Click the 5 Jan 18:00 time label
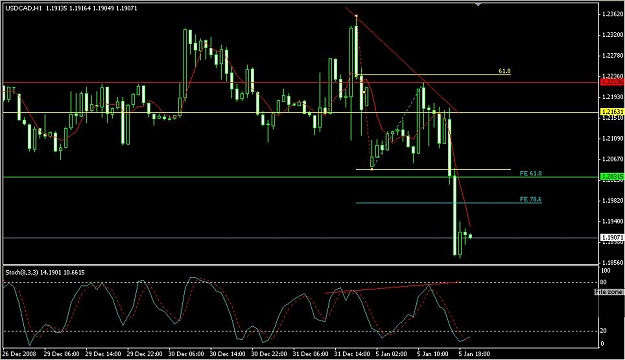Image resolution: width=625 pixels, height=360 pixels. 474,354
